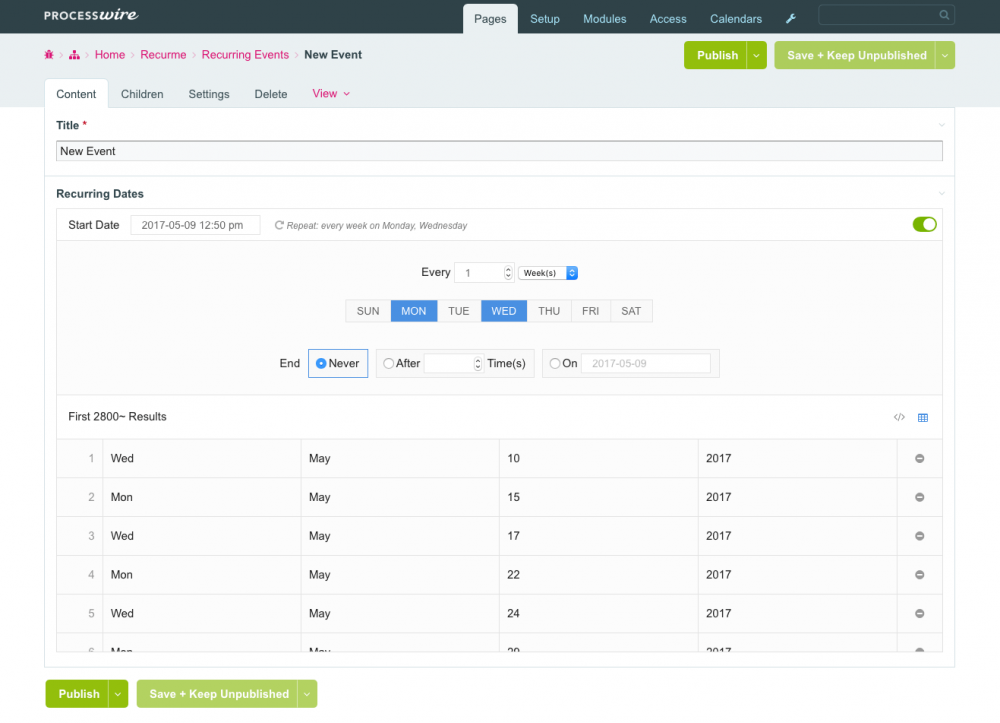
Task: Open the Week(s) interval unit dropdown
Action: [548, 273]
